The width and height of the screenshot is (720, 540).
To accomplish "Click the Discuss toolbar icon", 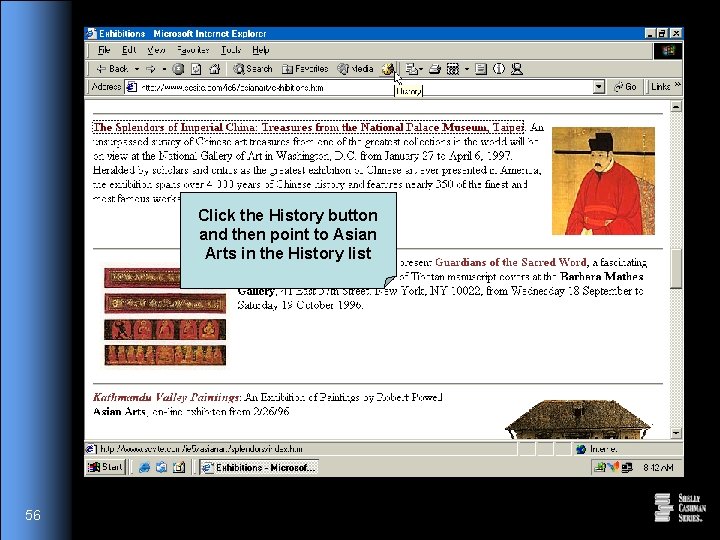I will (481, 69).
